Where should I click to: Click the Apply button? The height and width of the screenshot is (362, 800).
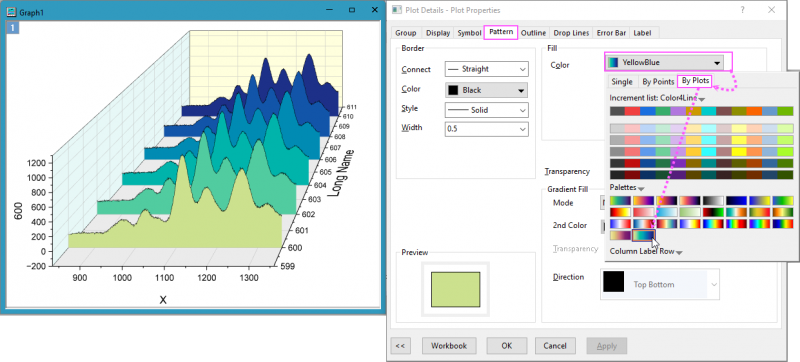tap(606, 346)
